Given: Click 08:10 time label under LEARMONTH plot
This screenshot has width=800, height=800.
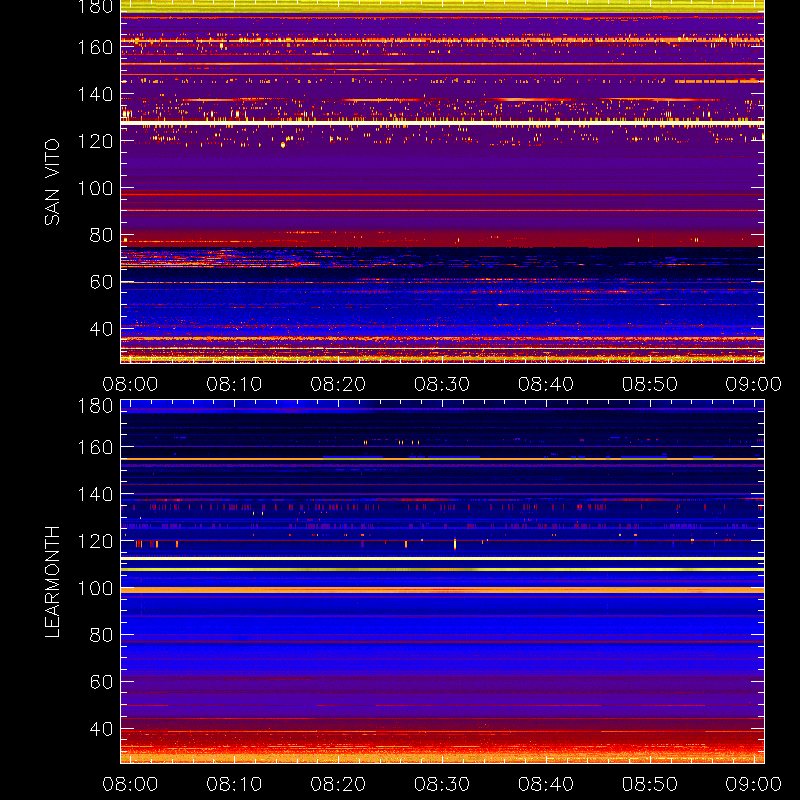Looking at the screenshot, I should (234, 784).
